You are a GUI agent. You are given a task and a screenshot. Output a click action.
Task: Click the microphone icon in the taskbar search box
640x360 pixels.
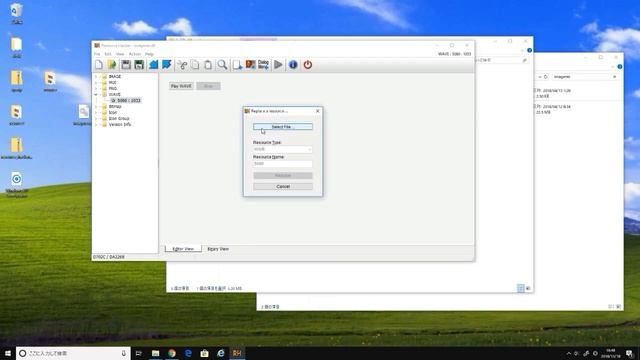tap(124, 353)
